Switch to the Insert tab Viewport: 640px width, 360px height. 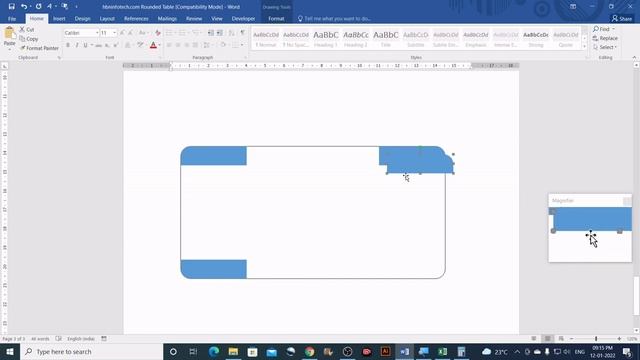tap(59, 18)
